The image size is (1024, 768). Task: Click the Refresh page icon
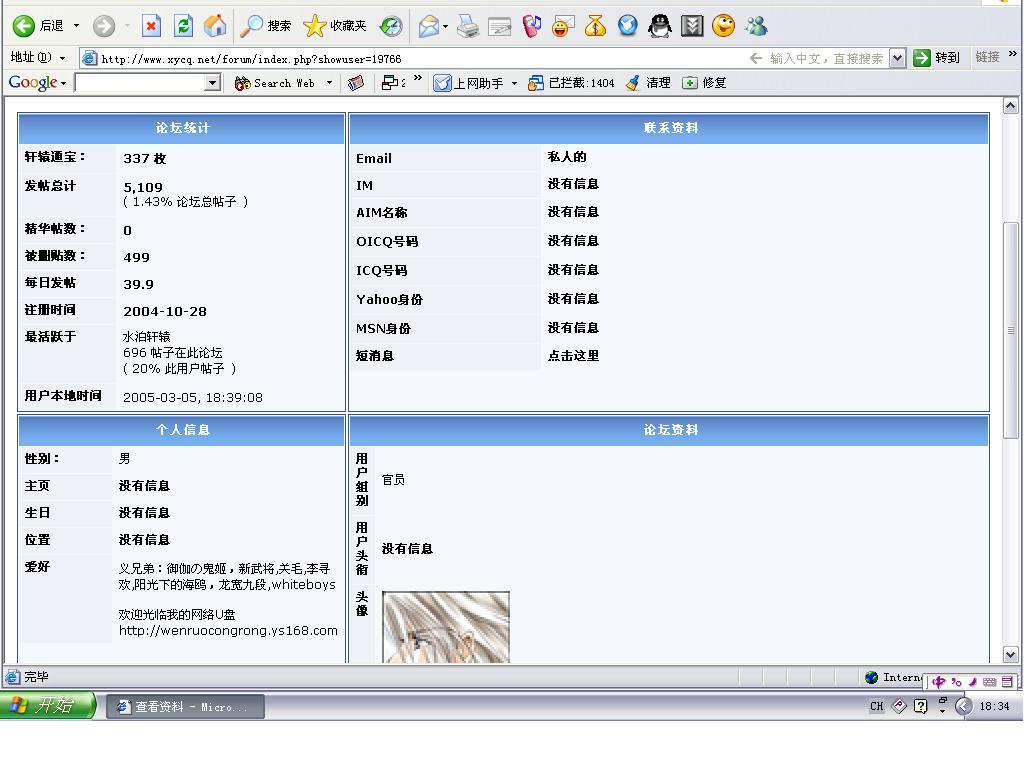tap(183, 26)
